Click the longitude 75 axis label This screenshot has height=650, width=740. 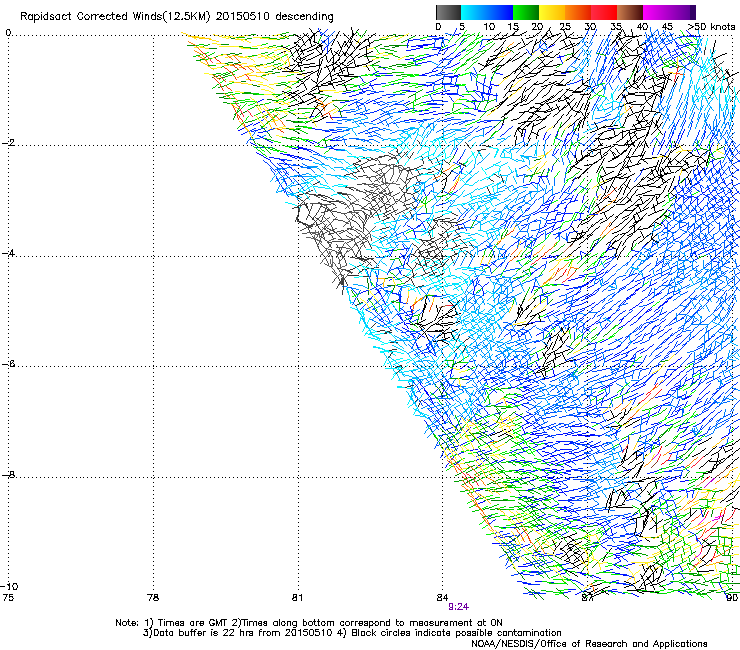8,598
